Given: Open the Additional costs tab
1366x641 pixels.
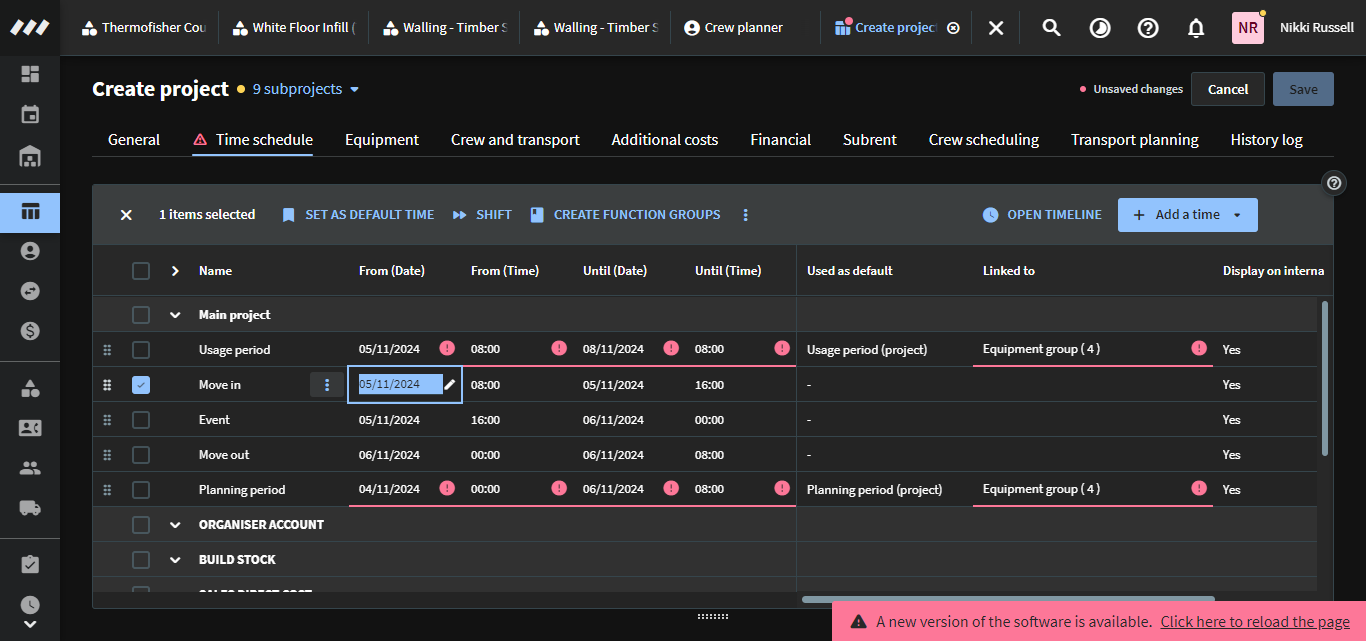Looking at the screenshot, I should (665, 140).
